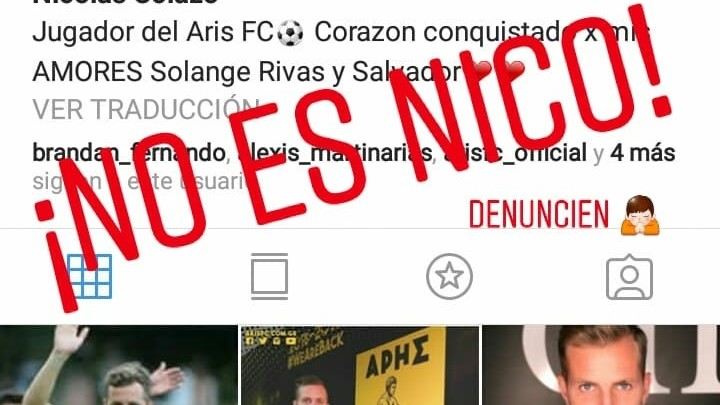Viewport: 720px width, 405px height.
Task: Click the 'siguen a este usuario' text
Action: coord(141,181)
